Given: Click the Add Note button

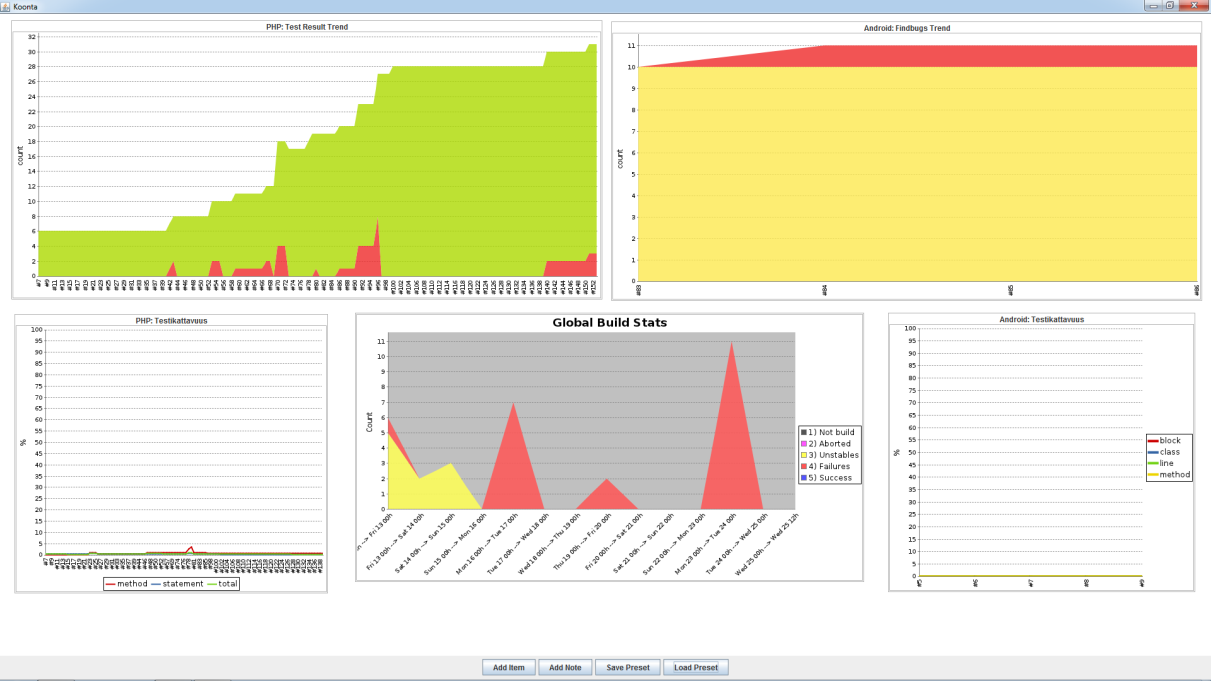Looking at the screenshot, I should coord(566,667).
